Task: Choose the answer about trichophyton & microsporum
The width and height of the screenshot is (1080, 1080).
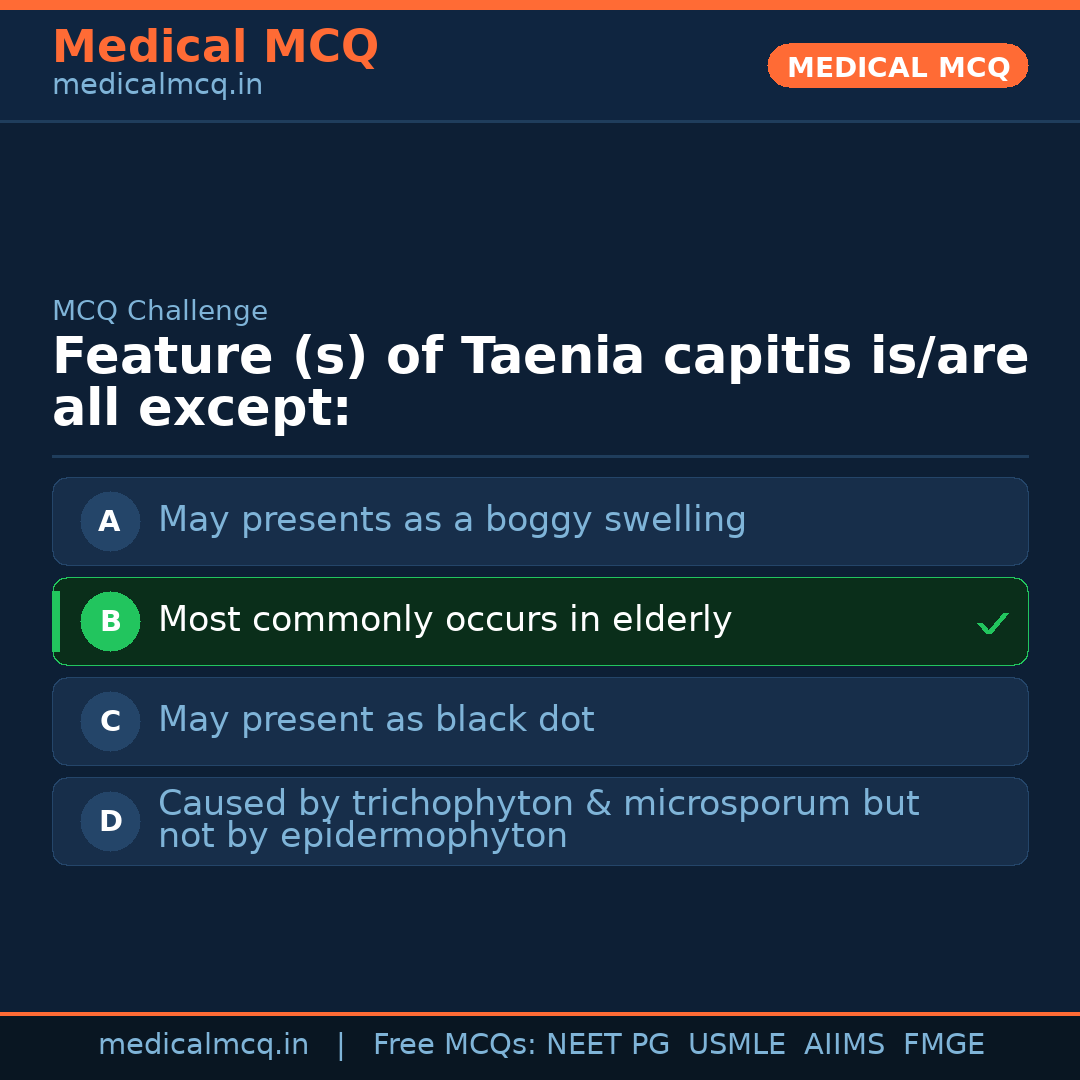Action: 538,820
